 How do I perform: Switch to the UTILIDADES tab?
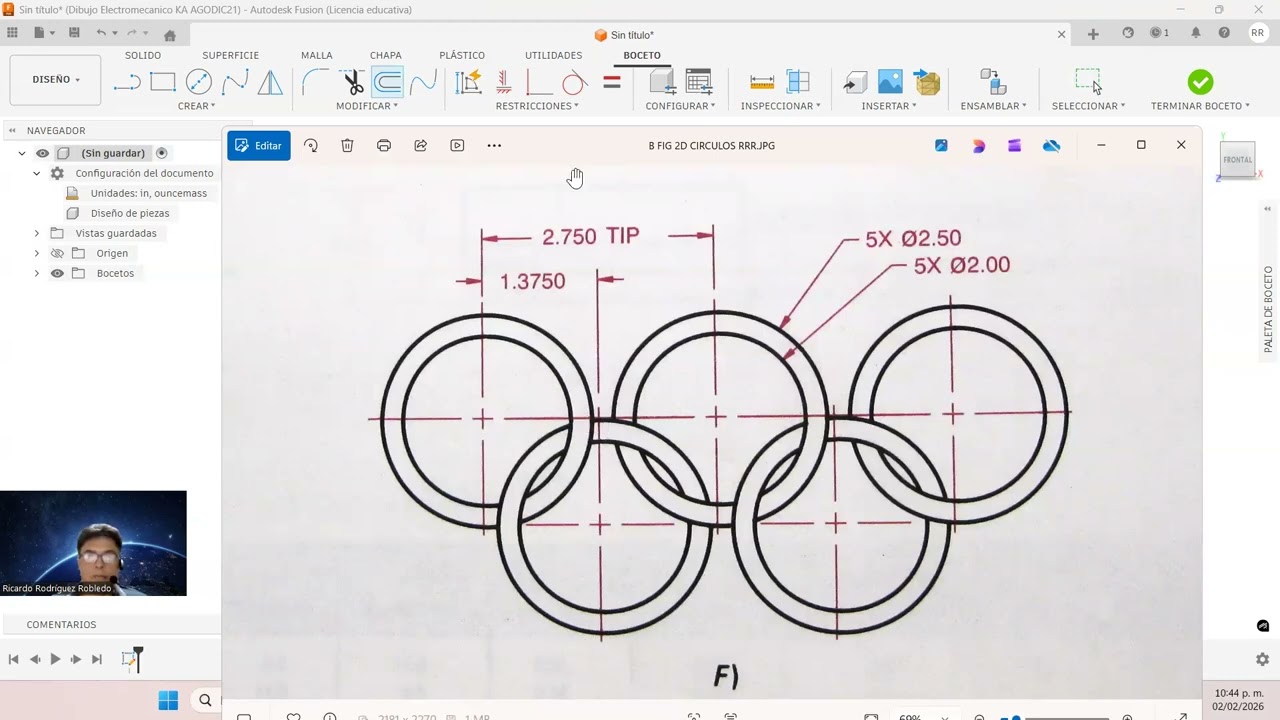pyautogui.click(x=553, y=56)
